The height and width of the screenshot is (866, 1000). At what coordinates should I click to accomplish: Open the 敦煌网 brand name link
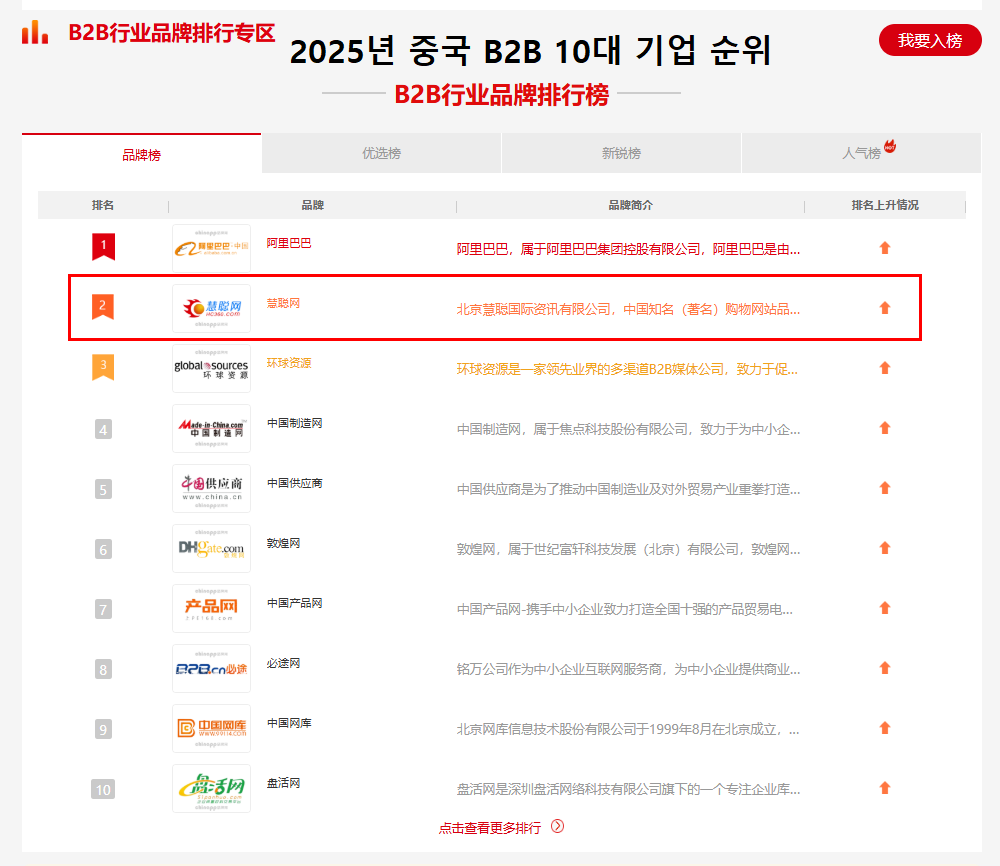point(283,543)
